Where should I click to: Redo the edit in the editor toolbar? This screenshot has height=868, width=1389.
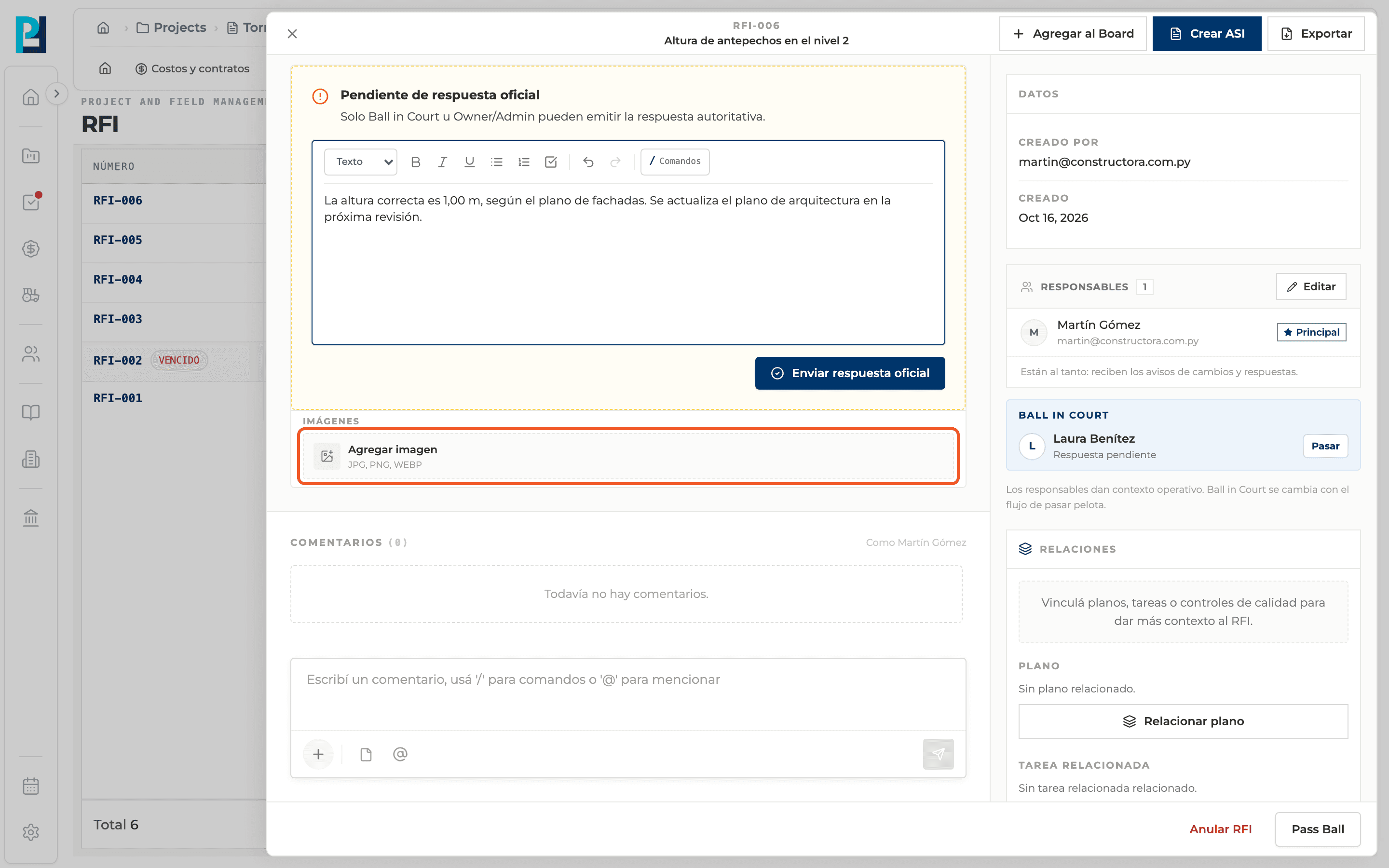pyautogui.click(x=615, y=162)
